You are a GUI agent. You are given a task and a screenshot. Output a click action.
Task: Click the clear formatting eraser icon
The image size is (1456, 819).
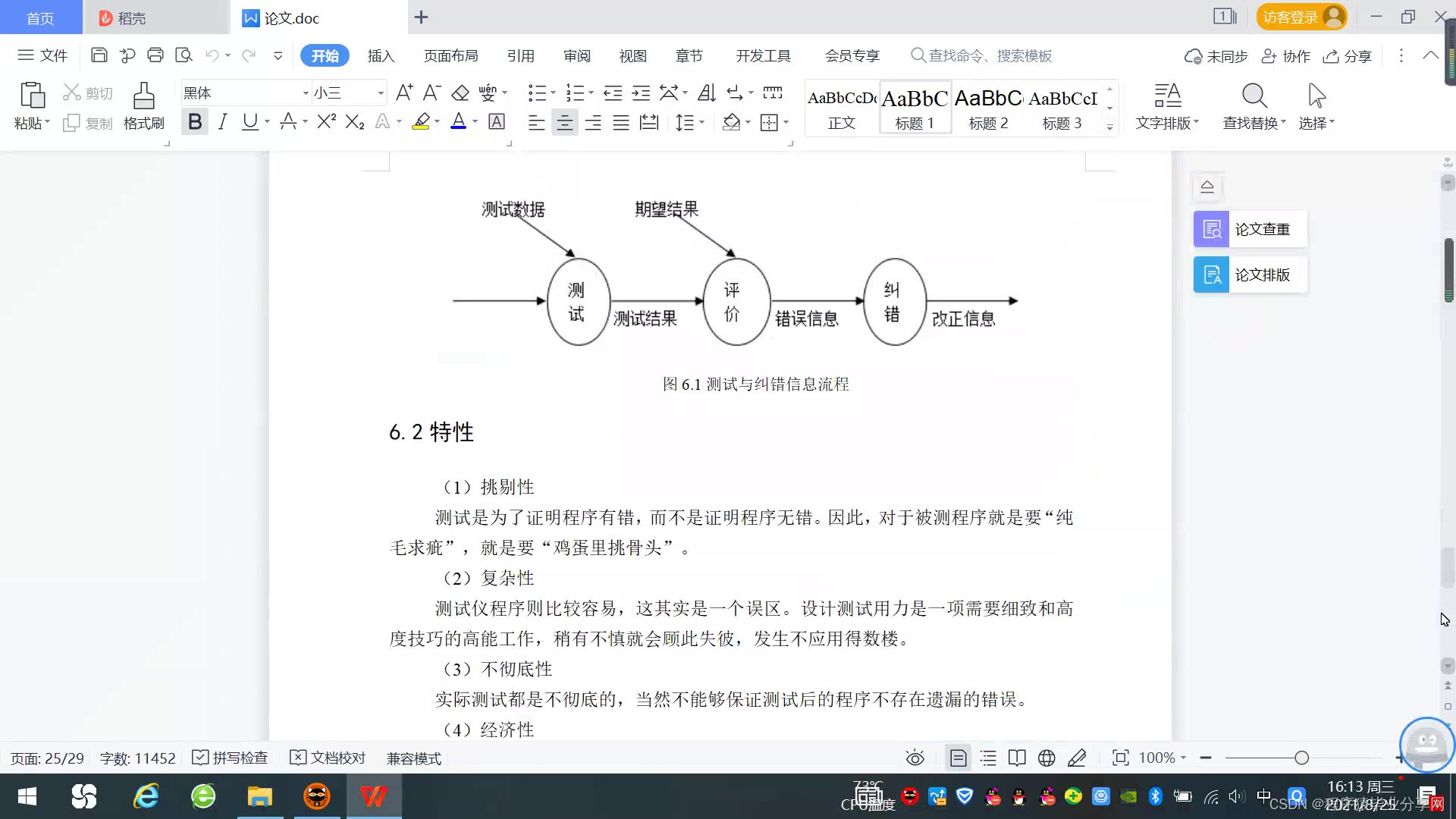(460, 93)
